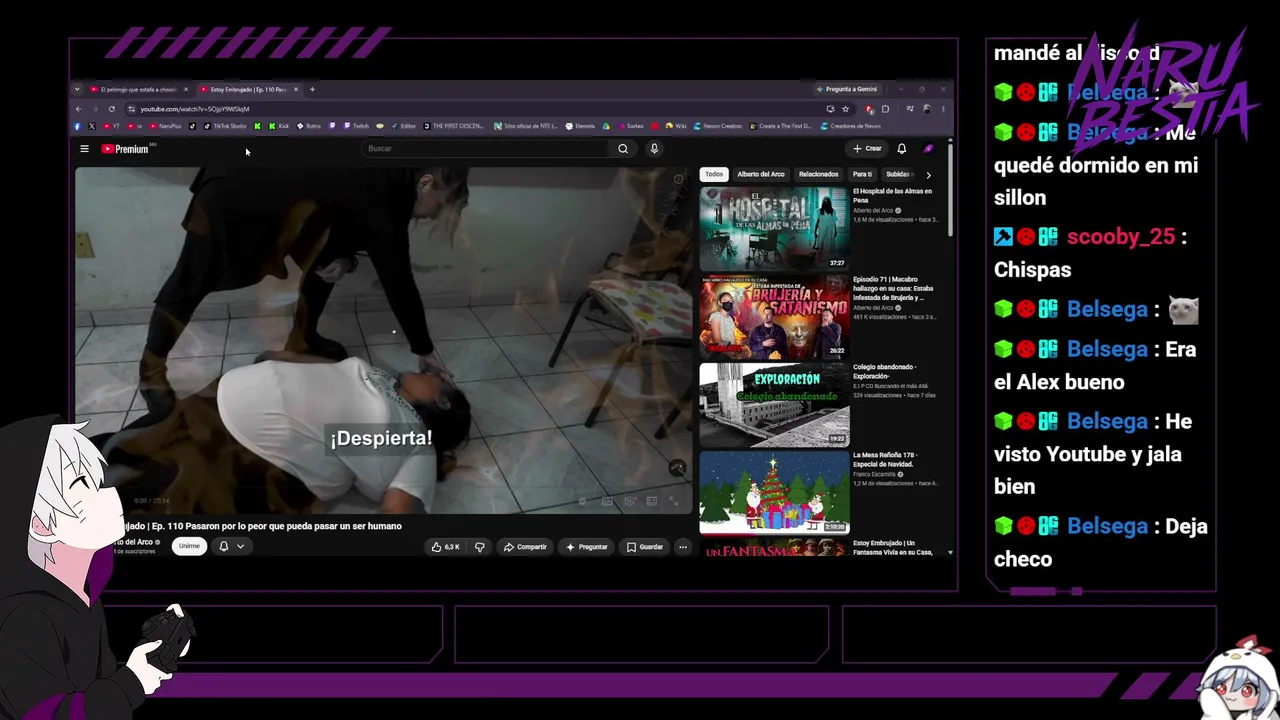This screenshot has height=720, width=1280.
Task: Click the 'Preguntar' button
Action: (587, 547)
